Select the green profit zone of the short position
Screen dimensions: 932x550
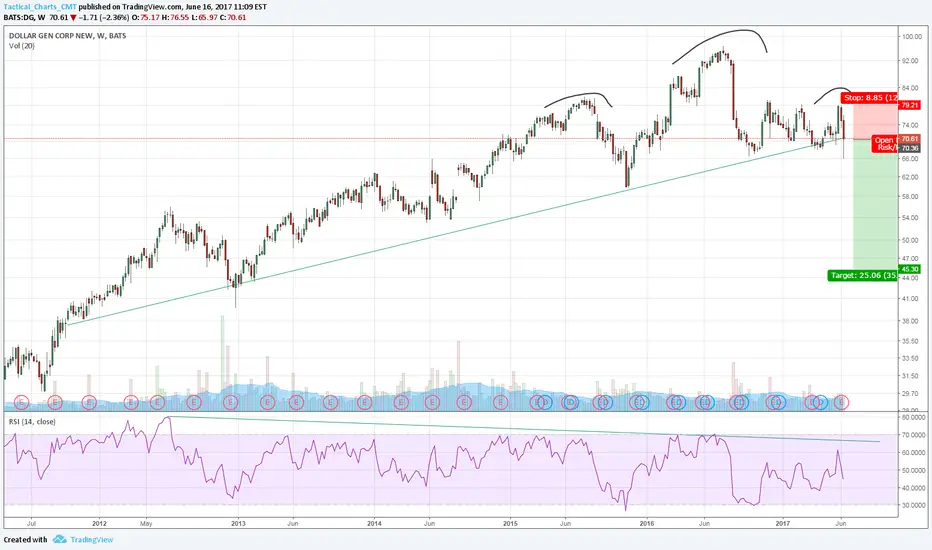click(875, 205)
